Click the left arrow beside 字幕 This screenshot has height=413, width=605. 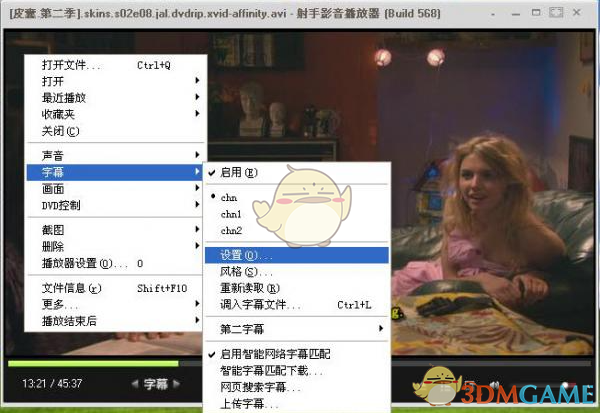pyautogui.click(x=135, y=384)
